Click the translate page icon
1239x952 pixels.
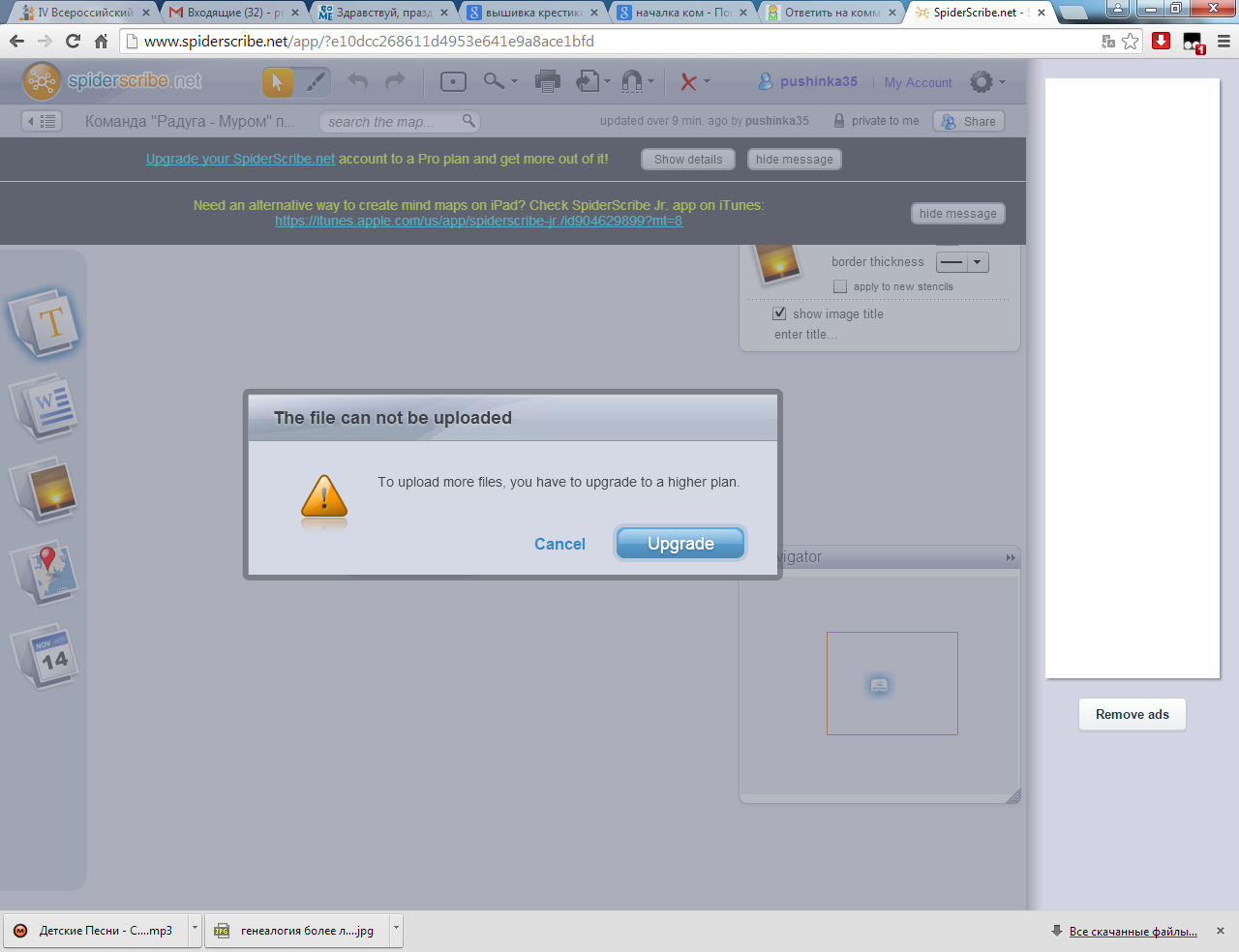(1108, 42)
